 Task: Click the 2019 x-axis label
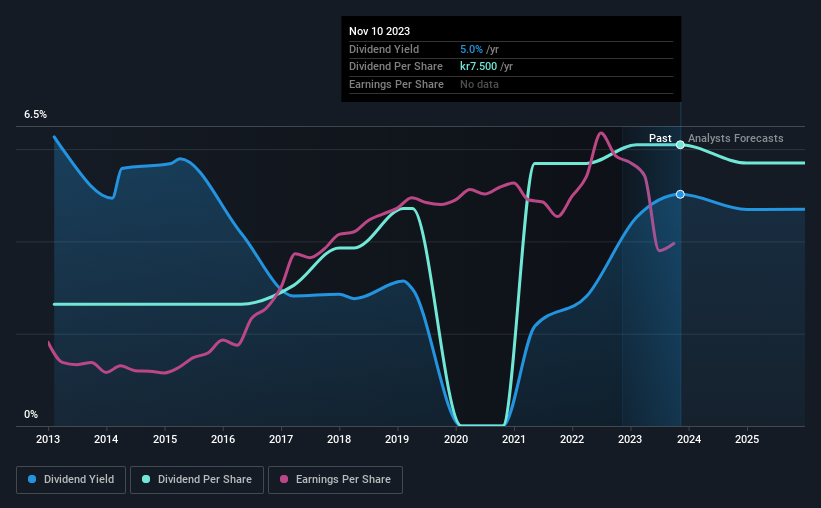point(397,439)
